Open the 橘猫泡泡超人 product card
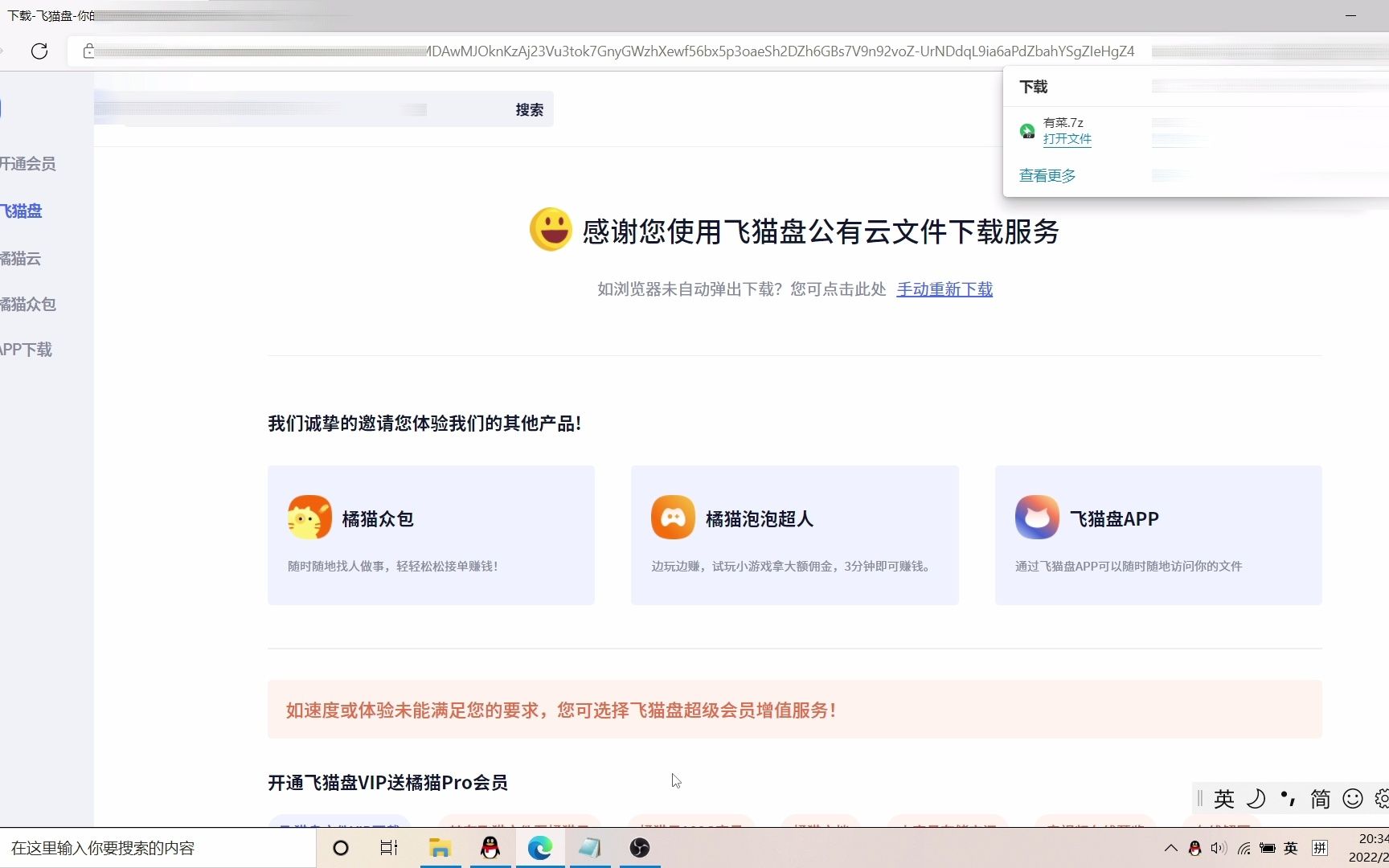This screenshot has width=1389, height=868. coord(794,535)
